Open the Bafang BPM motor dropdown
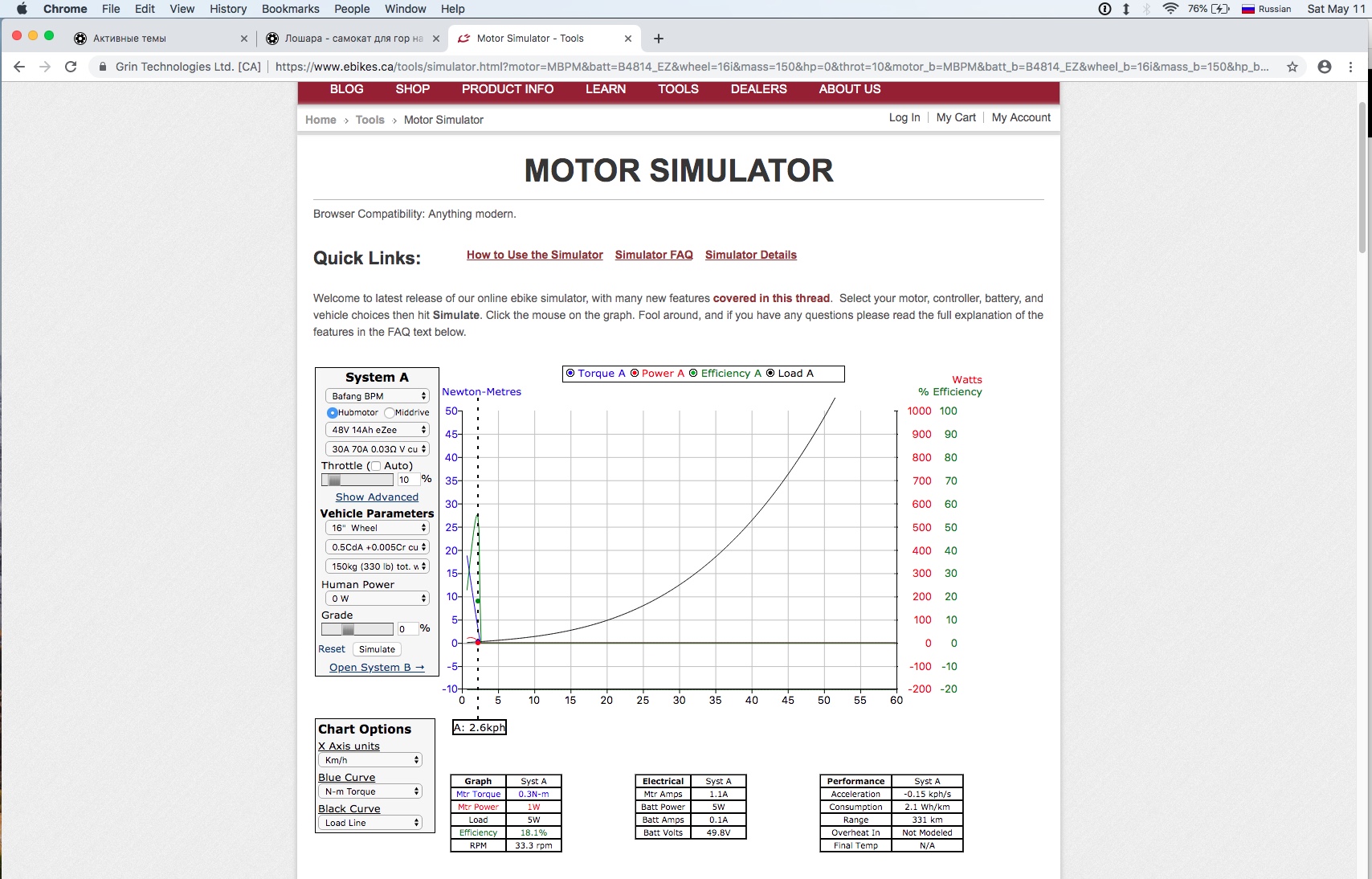The height and width of the screenshot is (879, 1372). [378, 396]
